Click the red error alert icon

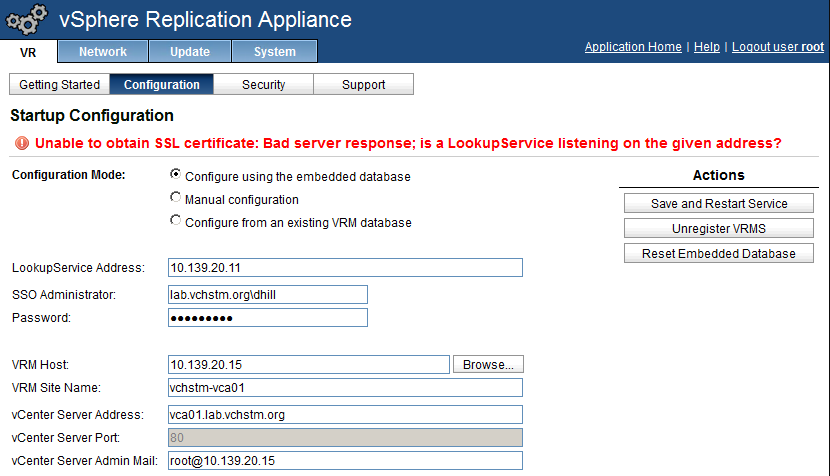click(22, 143)
